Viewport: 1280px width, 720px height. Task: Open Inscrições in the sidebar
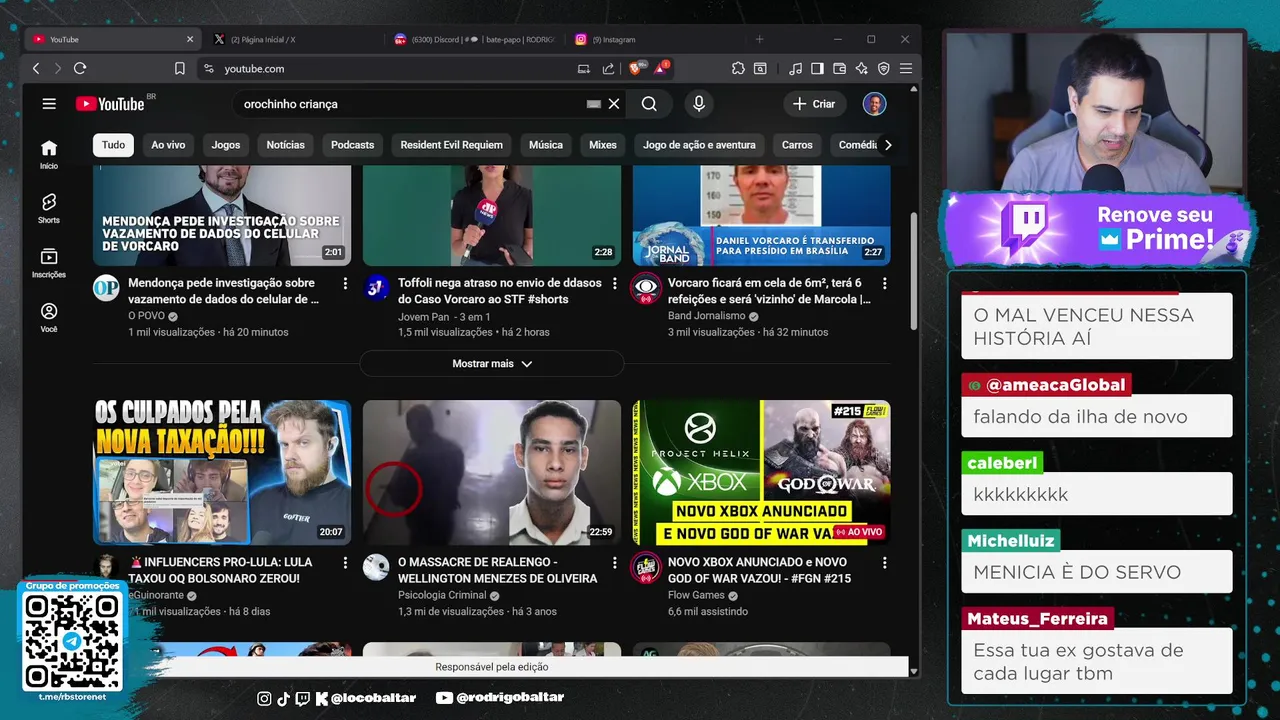pos(49,263)
